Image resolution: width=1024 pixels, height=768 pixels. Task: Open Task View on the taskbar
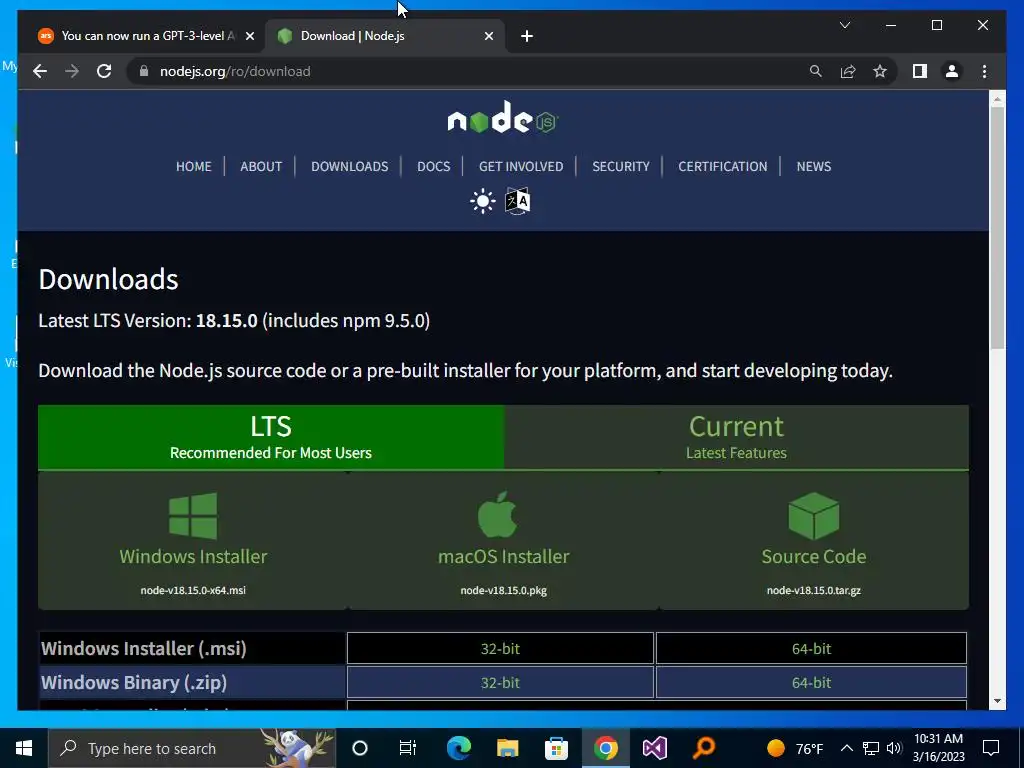pos(408,748)
